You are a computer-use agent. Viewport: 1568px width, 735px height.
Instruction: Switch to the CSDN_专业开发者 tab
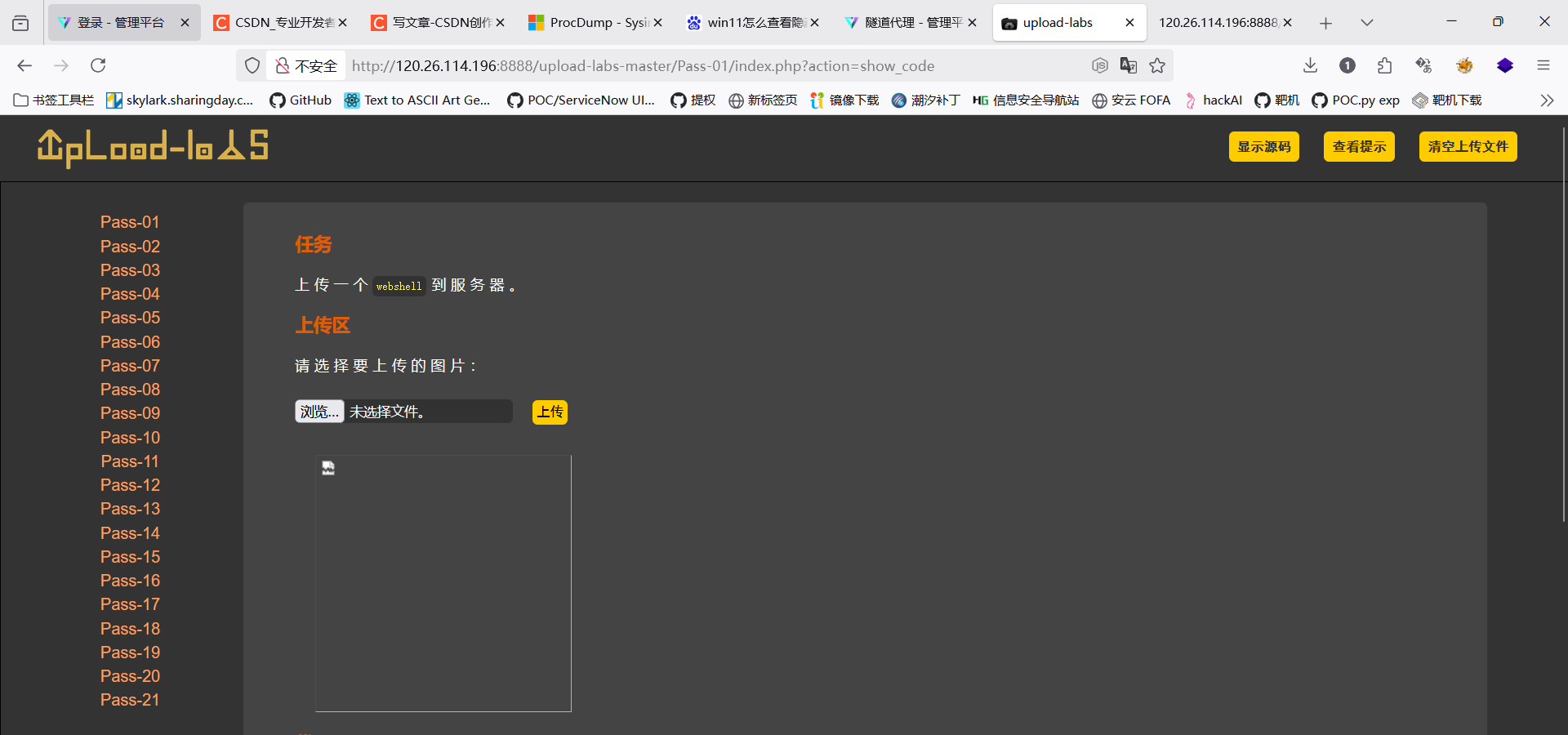[x=280, y=23]
